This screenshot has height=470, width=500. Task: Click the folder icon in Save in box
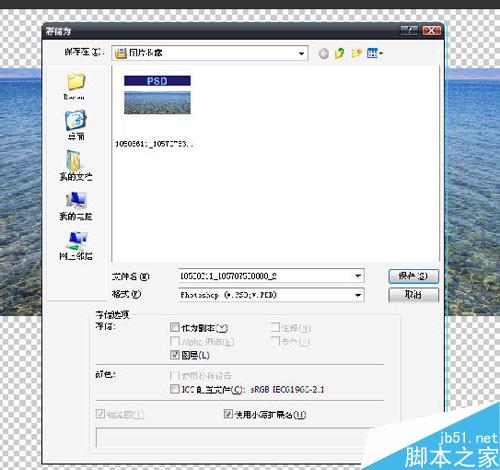121,53
